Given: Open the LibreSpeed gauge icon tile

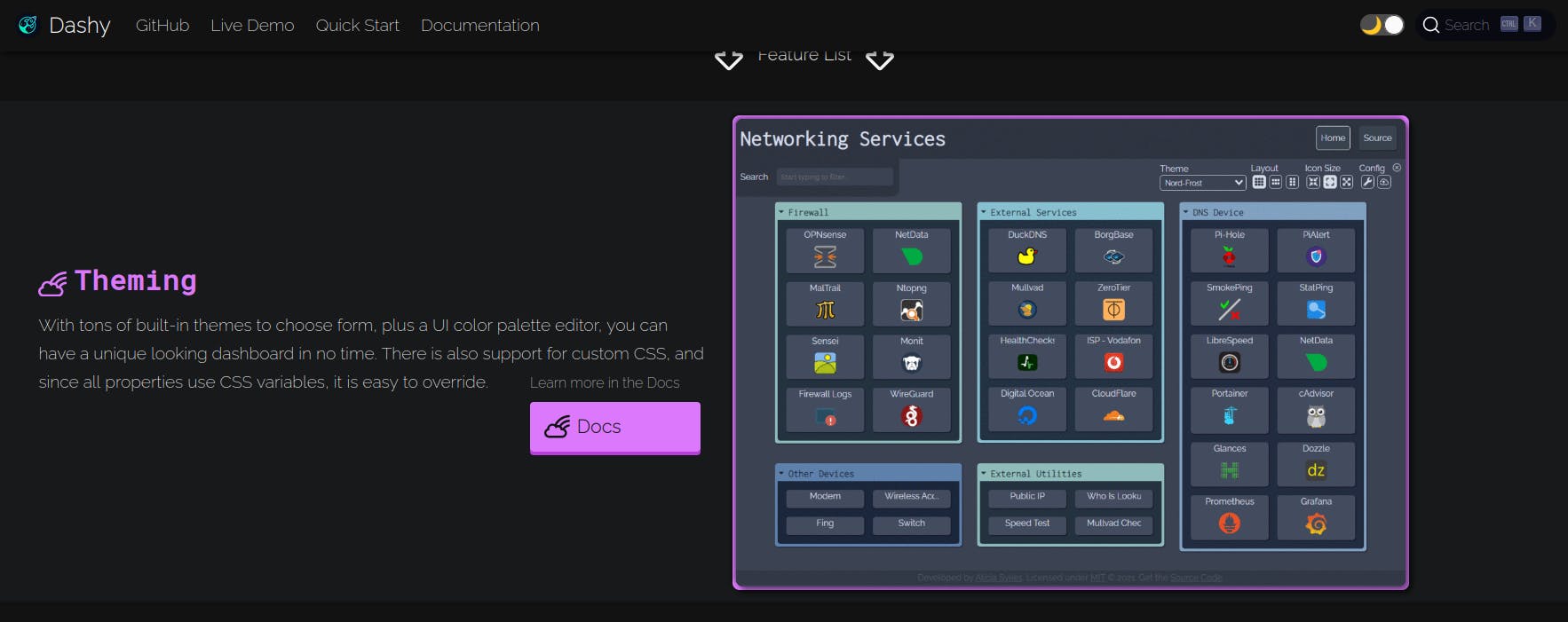Looking at the screenshot, I should tap(1229, 363).
